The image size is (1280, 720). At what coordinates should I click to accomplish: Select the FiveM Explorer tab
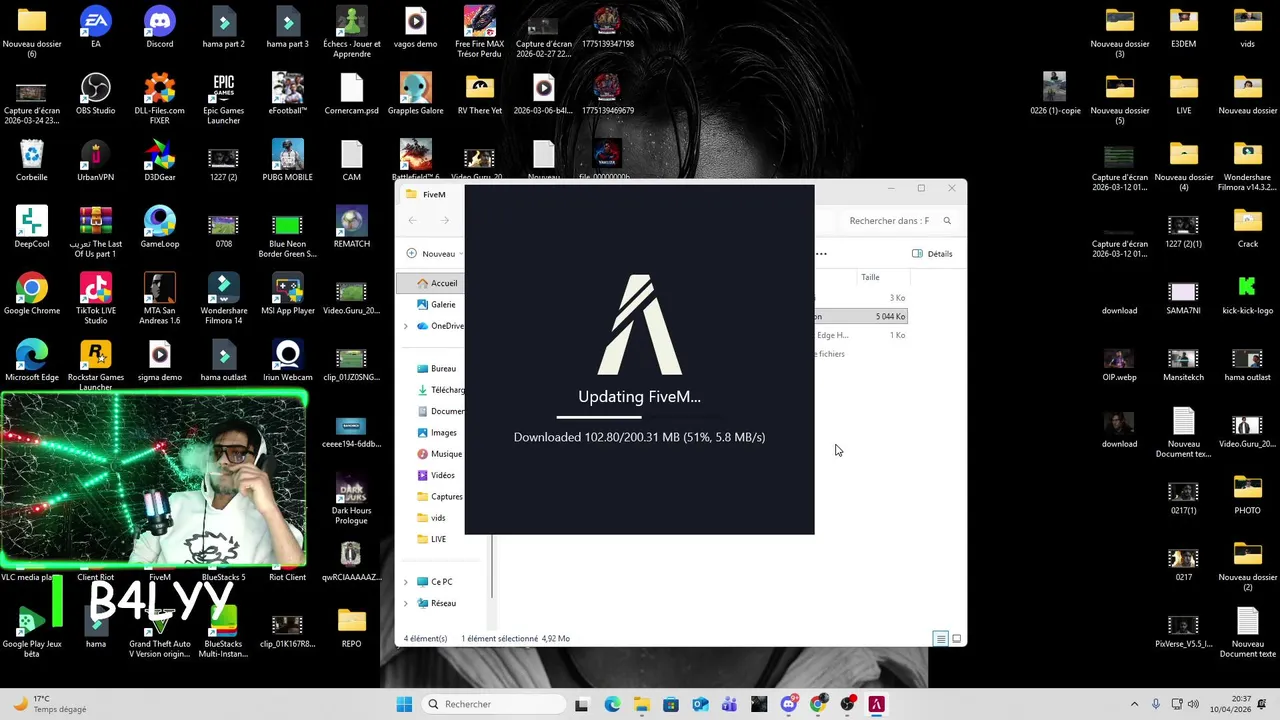433,194
